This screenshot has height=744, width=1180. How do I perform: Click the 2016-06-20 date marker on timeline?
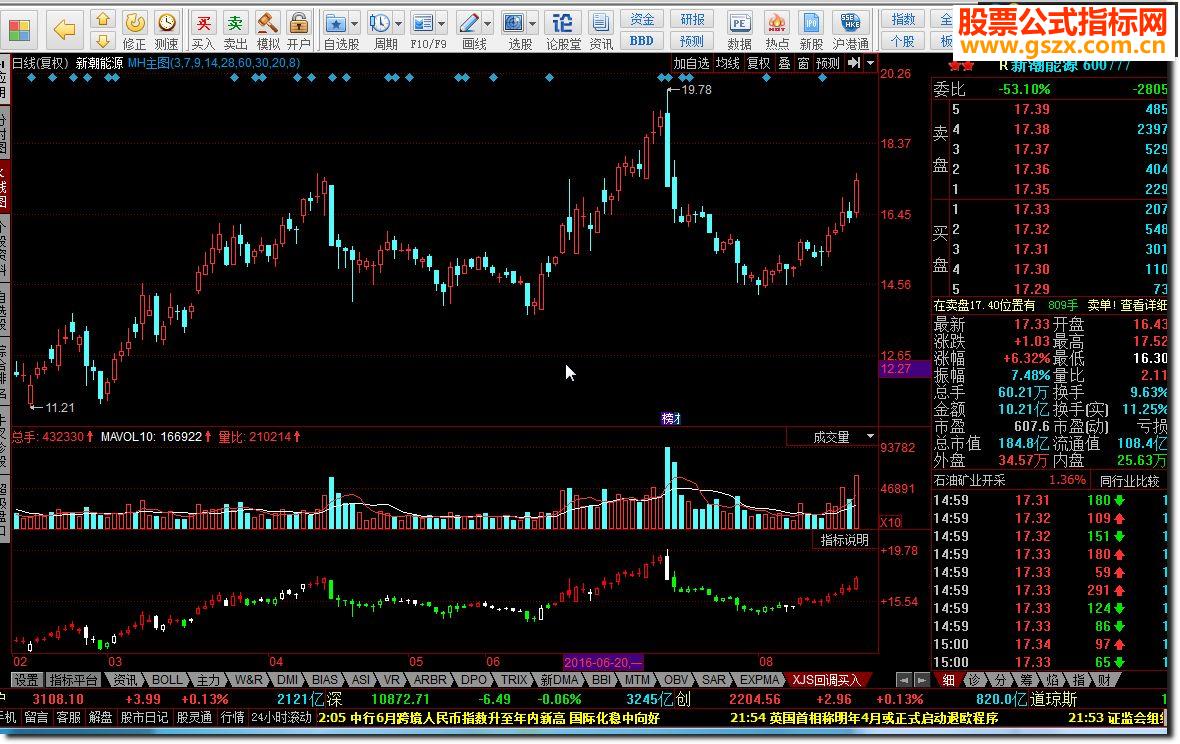603,662
